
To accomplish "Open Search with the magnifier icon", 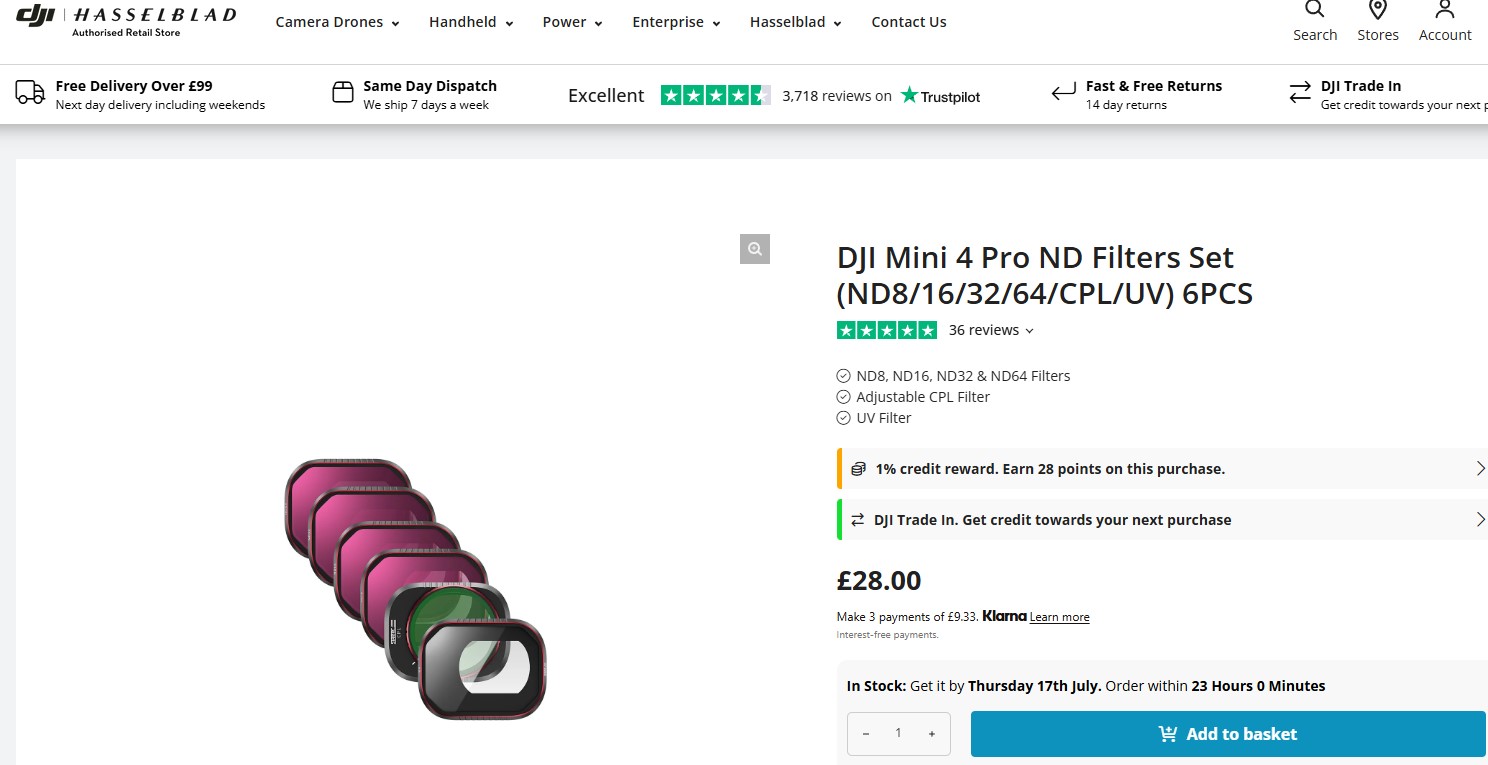I will click(1314, 11).
